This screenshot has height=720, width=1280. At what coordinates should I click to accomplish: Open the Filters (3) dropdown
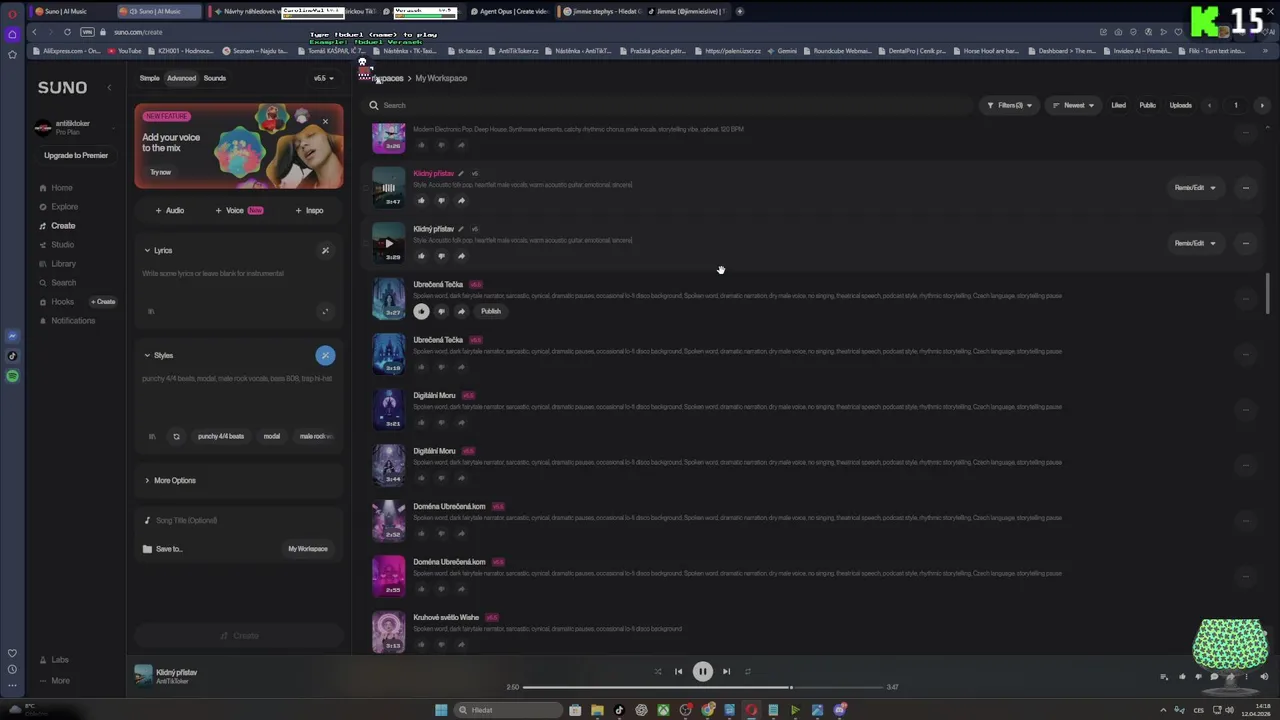(x=1010, y=105)
